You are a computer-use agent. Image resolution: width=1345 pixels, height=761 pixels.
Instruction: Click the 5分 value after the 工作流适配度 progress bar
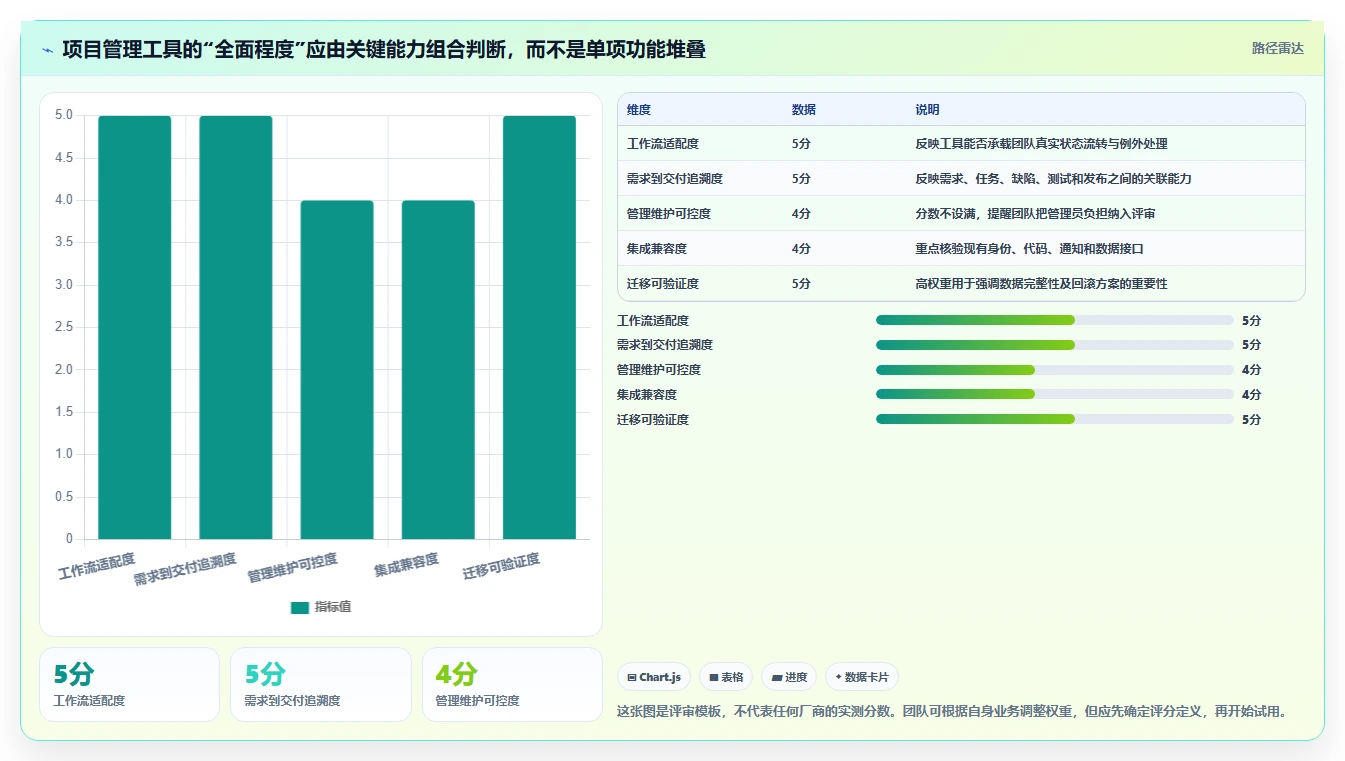tap(1251, 321)
